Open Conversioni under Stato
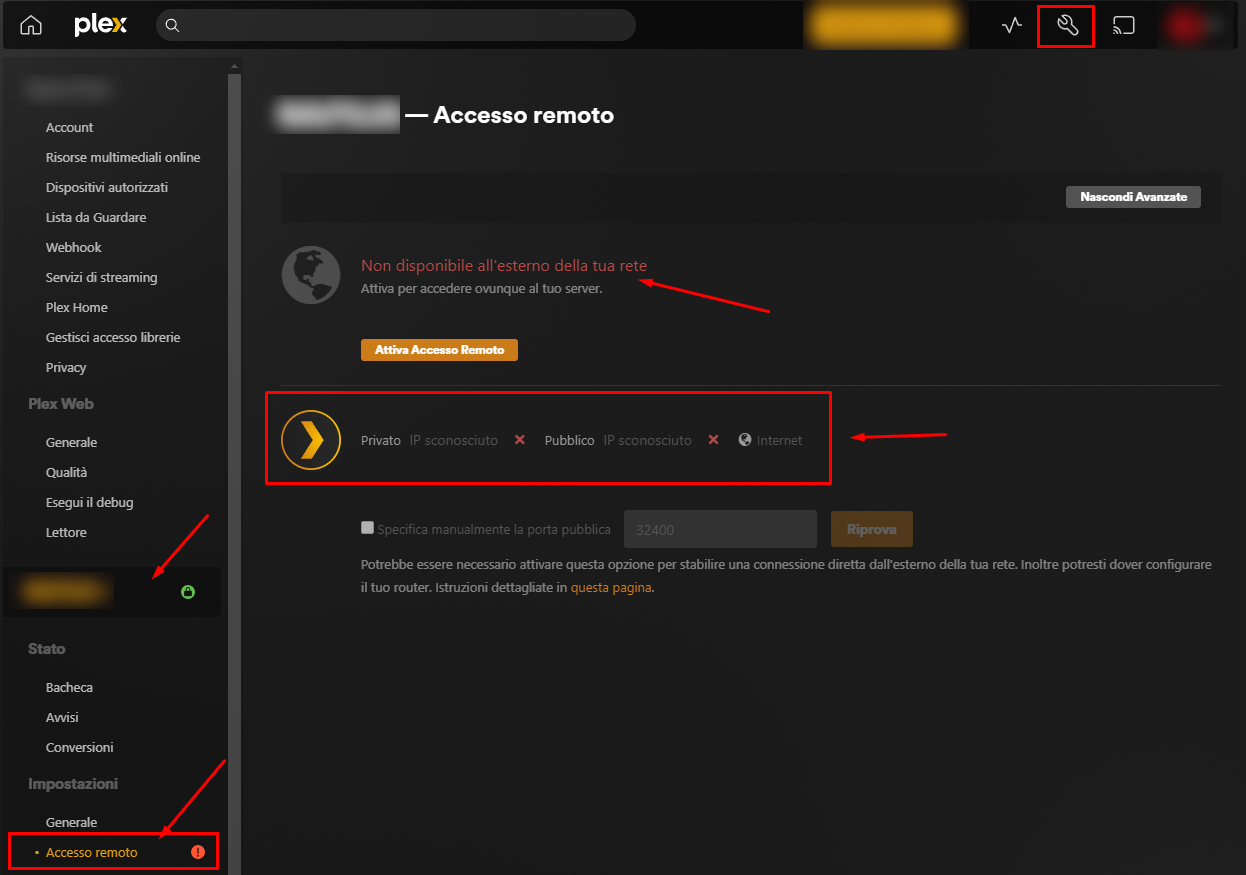 [79, 747]
